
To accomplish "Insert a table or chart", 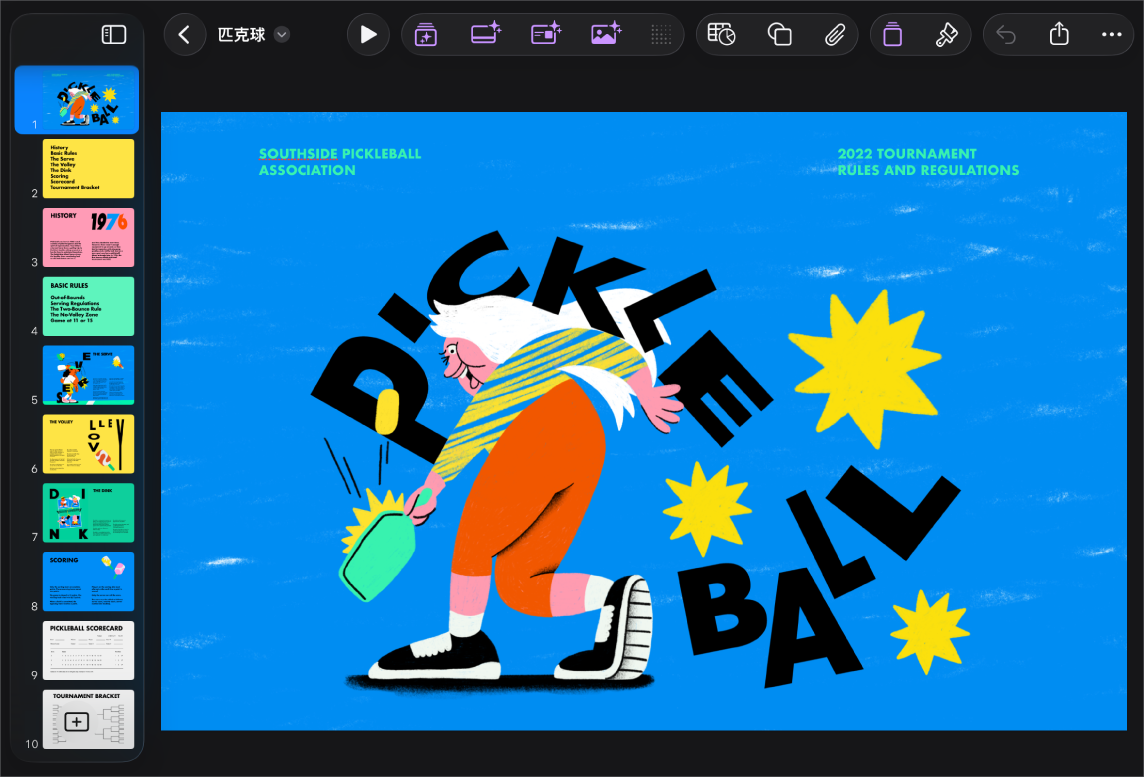I will pos(721,35).
